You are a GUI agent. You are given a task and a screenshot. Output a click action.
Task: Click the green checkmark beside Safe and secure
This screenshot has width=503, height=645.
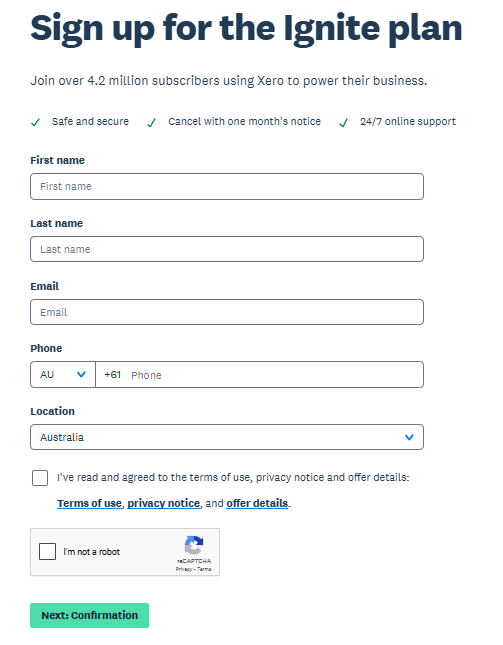[x=36, y=122]
